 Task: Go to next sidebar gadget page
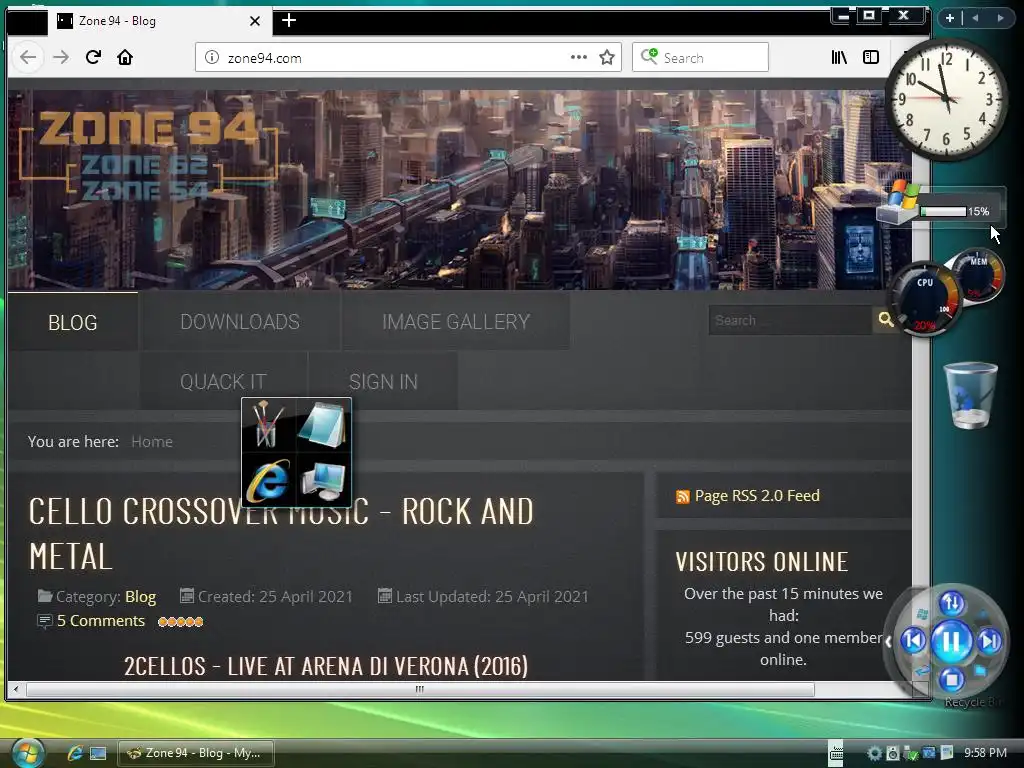(1000, 18)
